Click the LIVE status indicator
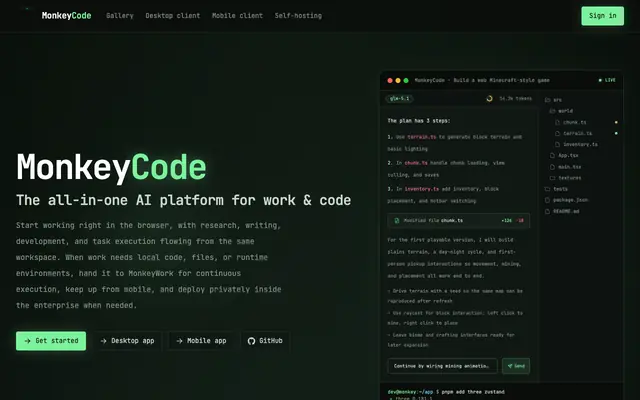640x400 pixels. [607, 80]
